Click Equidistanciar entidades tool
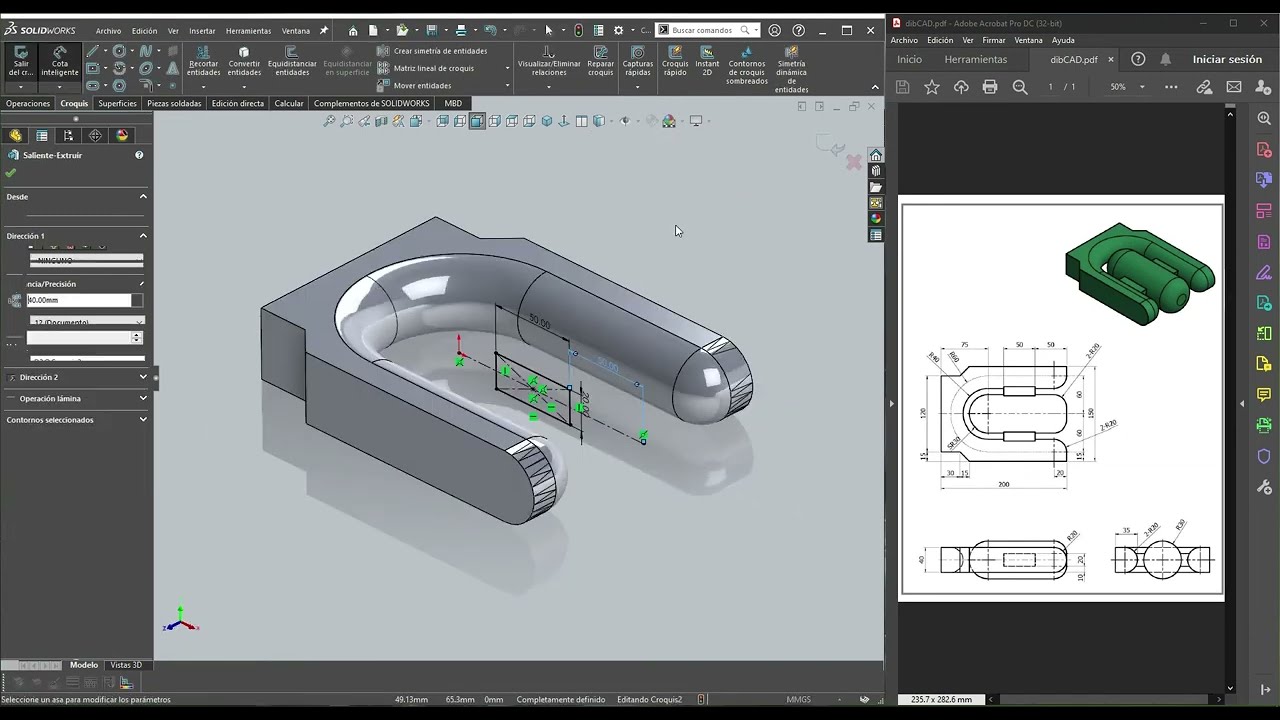Screen dimensions: 1280x720 [x=292, y=62]
